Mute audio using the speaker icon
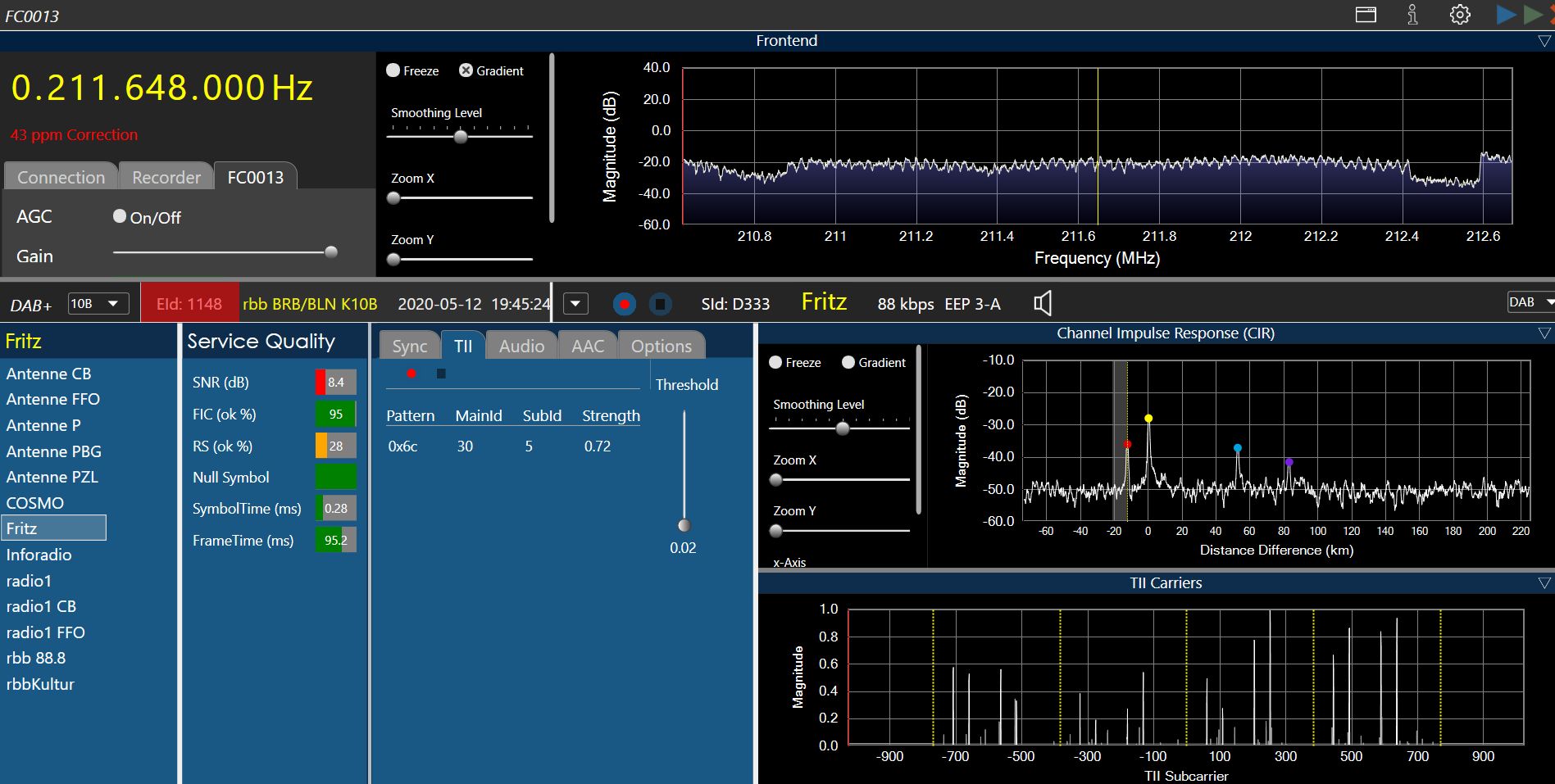1555x784 pixels. [x=1042, y=304]
